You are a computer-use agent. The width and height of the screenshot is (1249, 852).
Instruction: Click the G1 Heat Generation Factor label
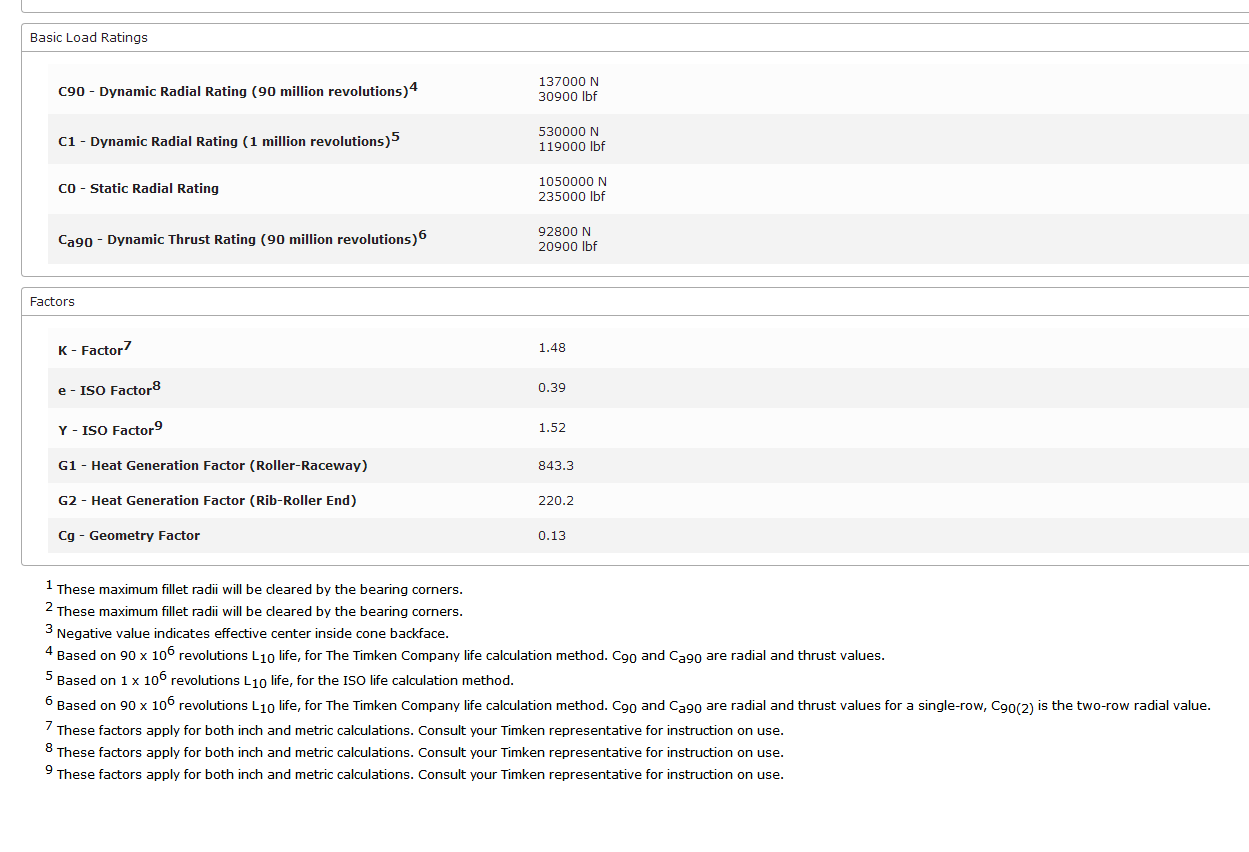pyautogui.click(x=213, y=466)
